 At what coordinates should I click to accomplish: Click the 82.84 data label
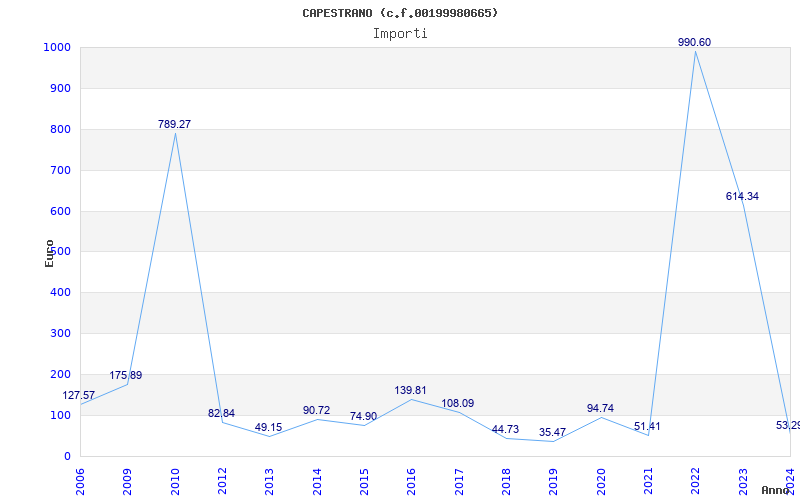[221, 413]
